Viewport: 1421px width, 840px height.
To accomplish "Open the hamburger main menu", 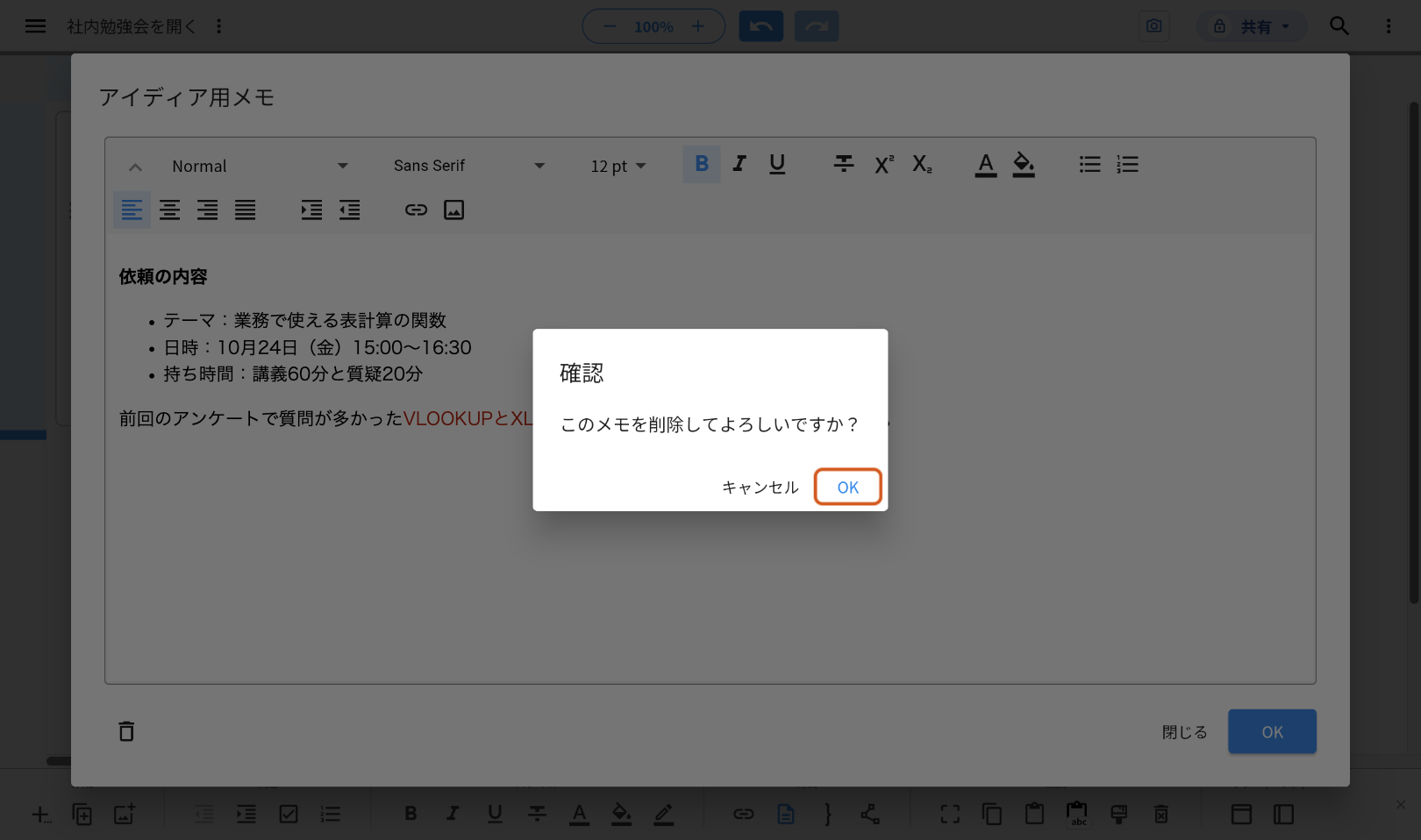I will pos(35,26).
